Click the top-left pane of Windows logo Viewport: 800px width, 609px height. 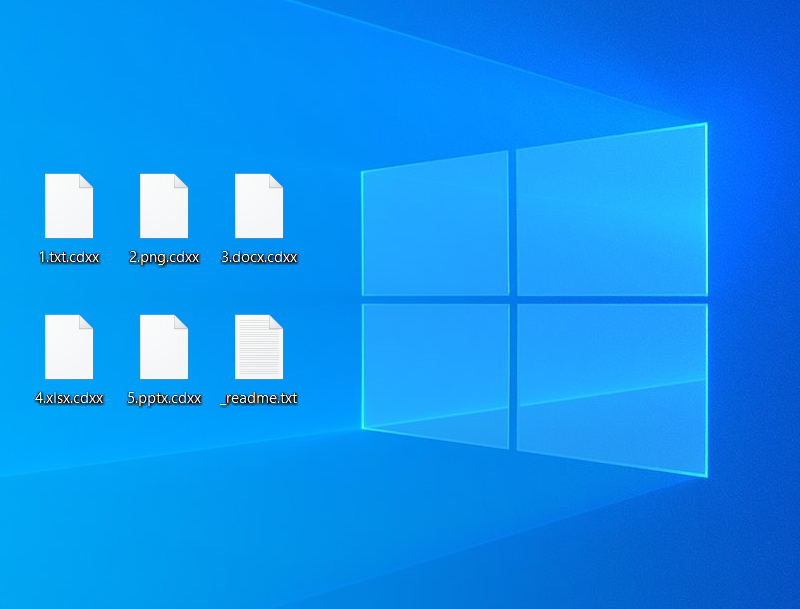[x=435, y=226]
